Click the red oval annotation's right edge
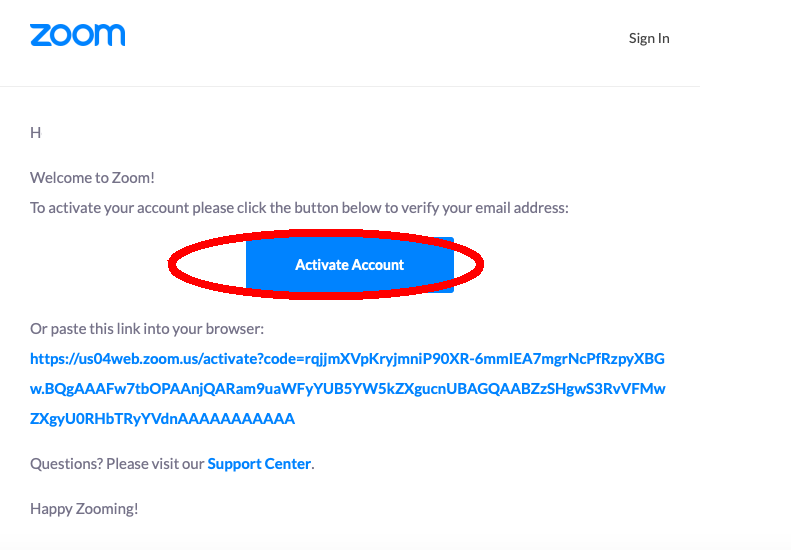Screen dimensions: 791x550 pyautogui.click(x=479, y=264)
